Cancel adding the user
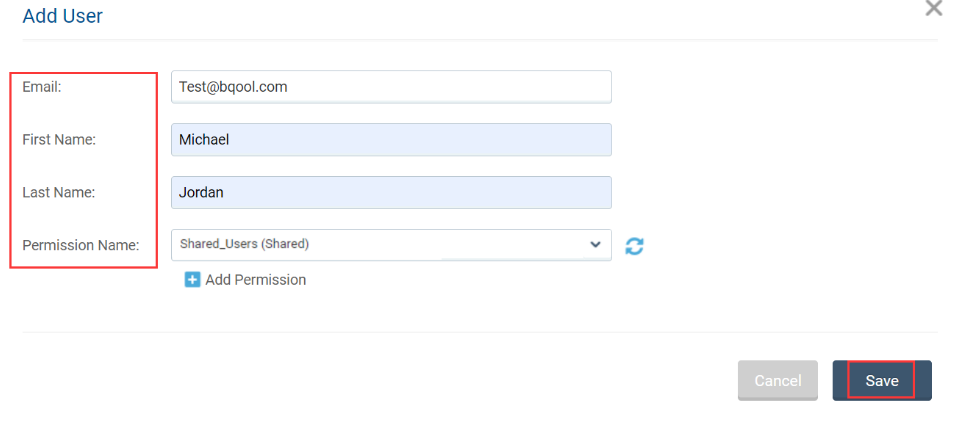The height and width of the screenshot is (435, 960). pyautogui.click(x=778, y=380)
